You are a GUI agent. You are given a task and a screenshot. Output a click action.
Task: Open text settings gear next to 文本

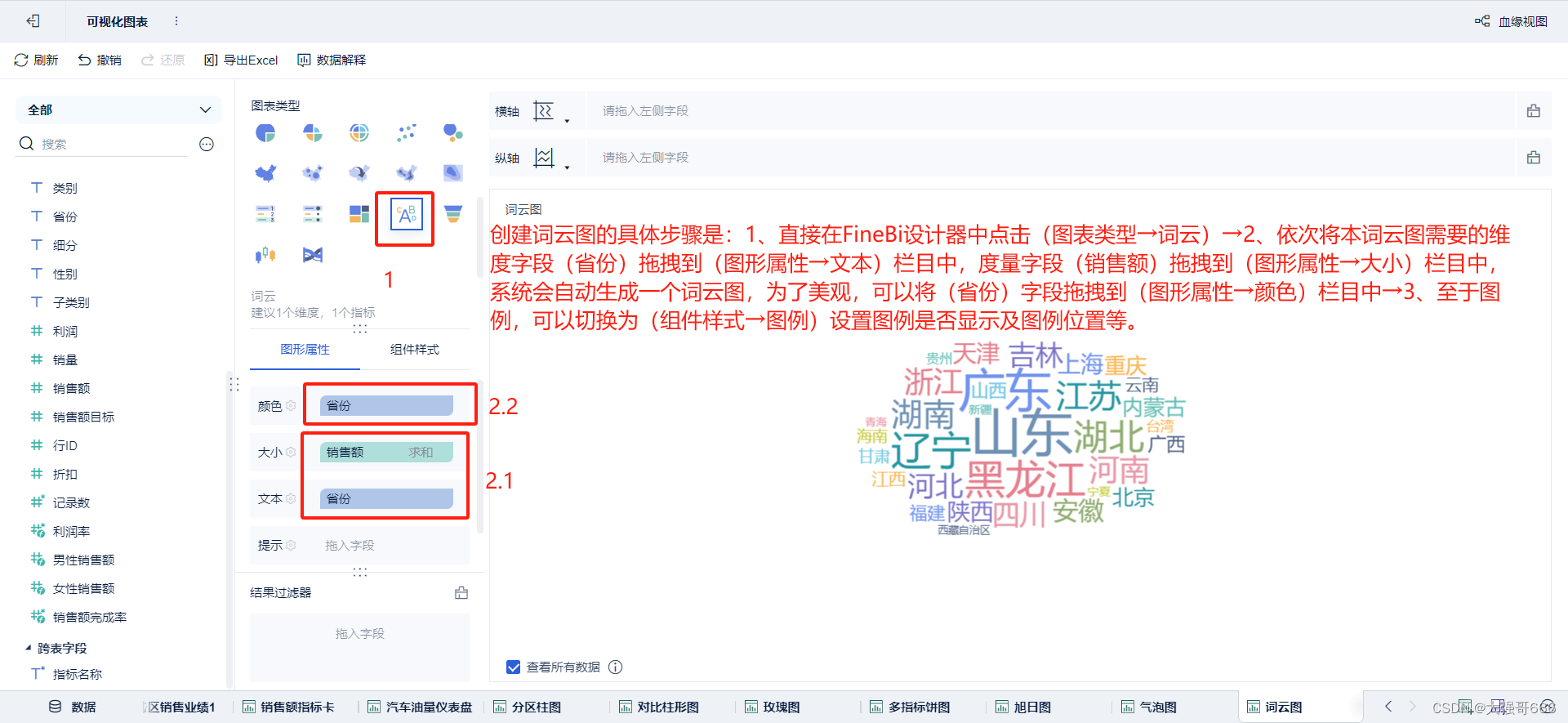tap(291, 498)
